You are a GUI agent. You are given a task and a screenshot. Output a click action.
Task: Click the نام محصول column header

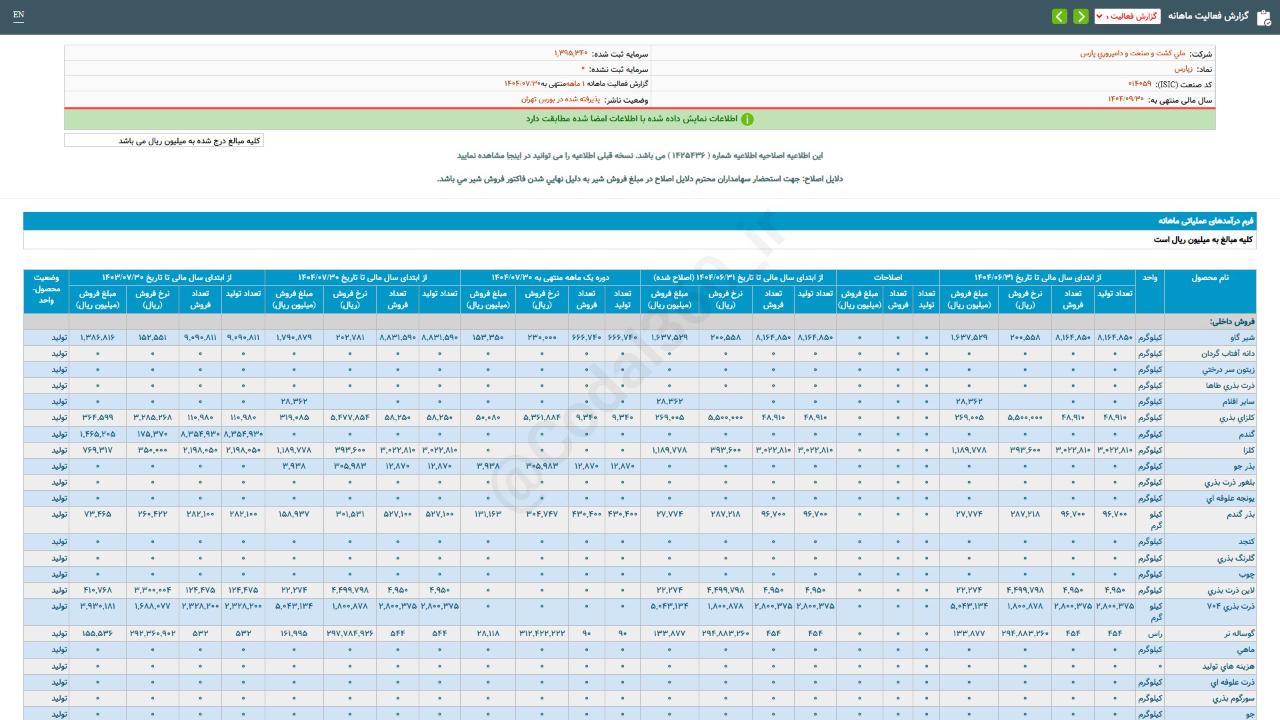click(x=1210, y=277)
